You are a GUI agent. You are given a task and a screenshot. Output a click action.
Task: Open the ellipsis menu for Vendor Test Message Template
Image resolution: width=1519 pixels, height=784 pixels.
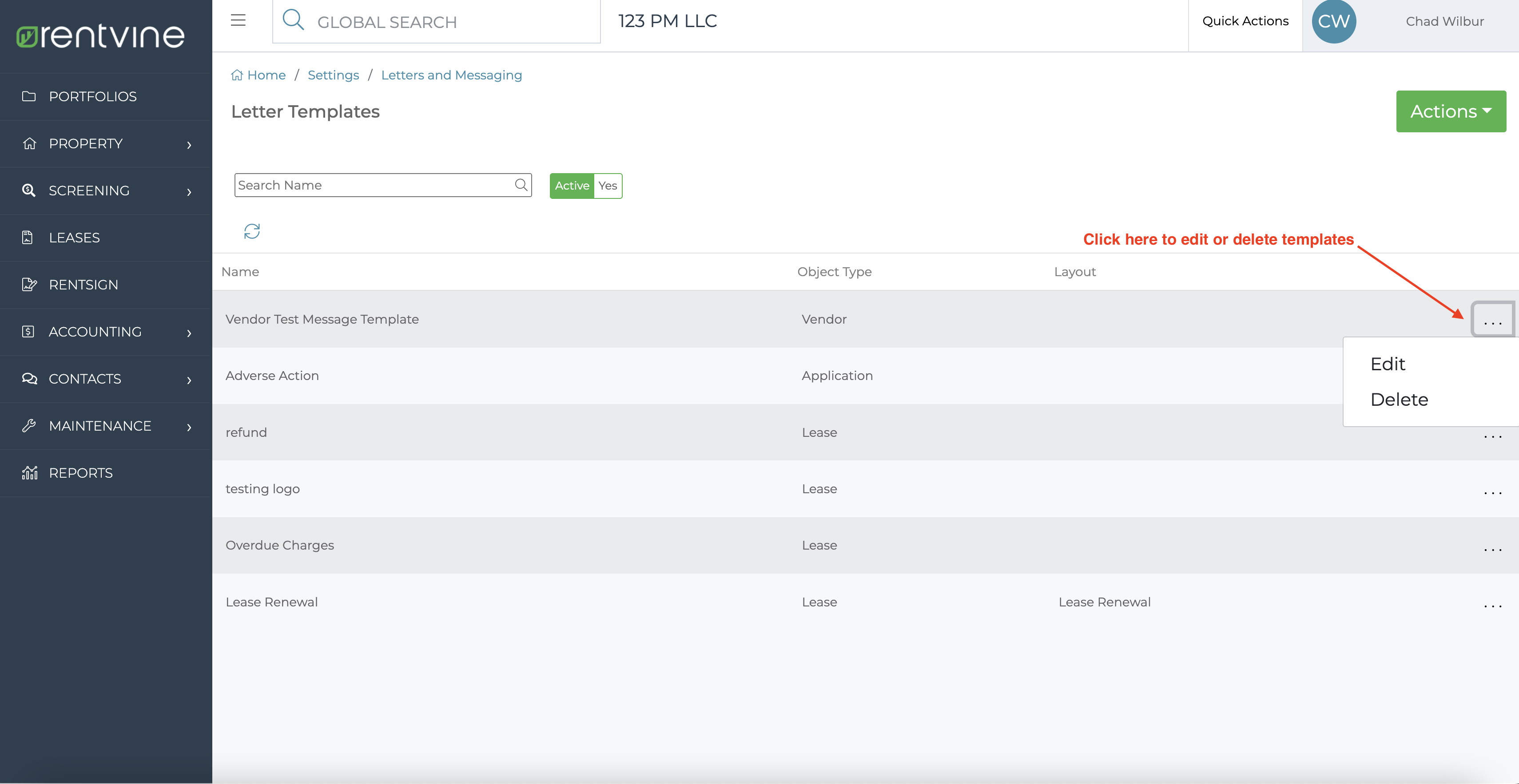(1492, 321)
